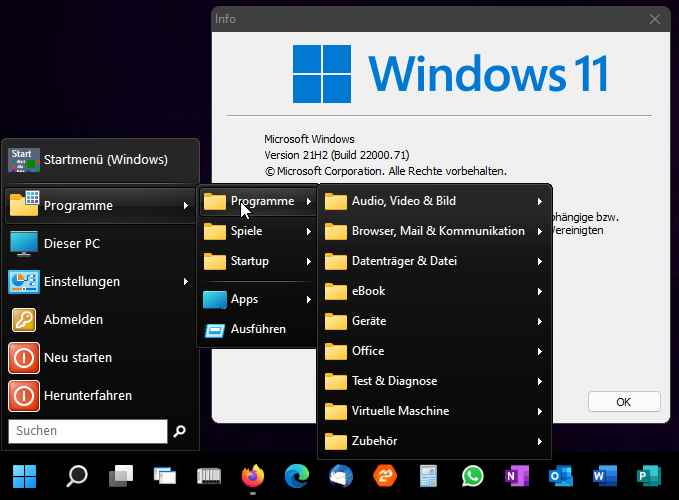679x500 pixels.
Task: Expand Startup submenu arrow
Action: pyautogui.click(x=308, y=261)
